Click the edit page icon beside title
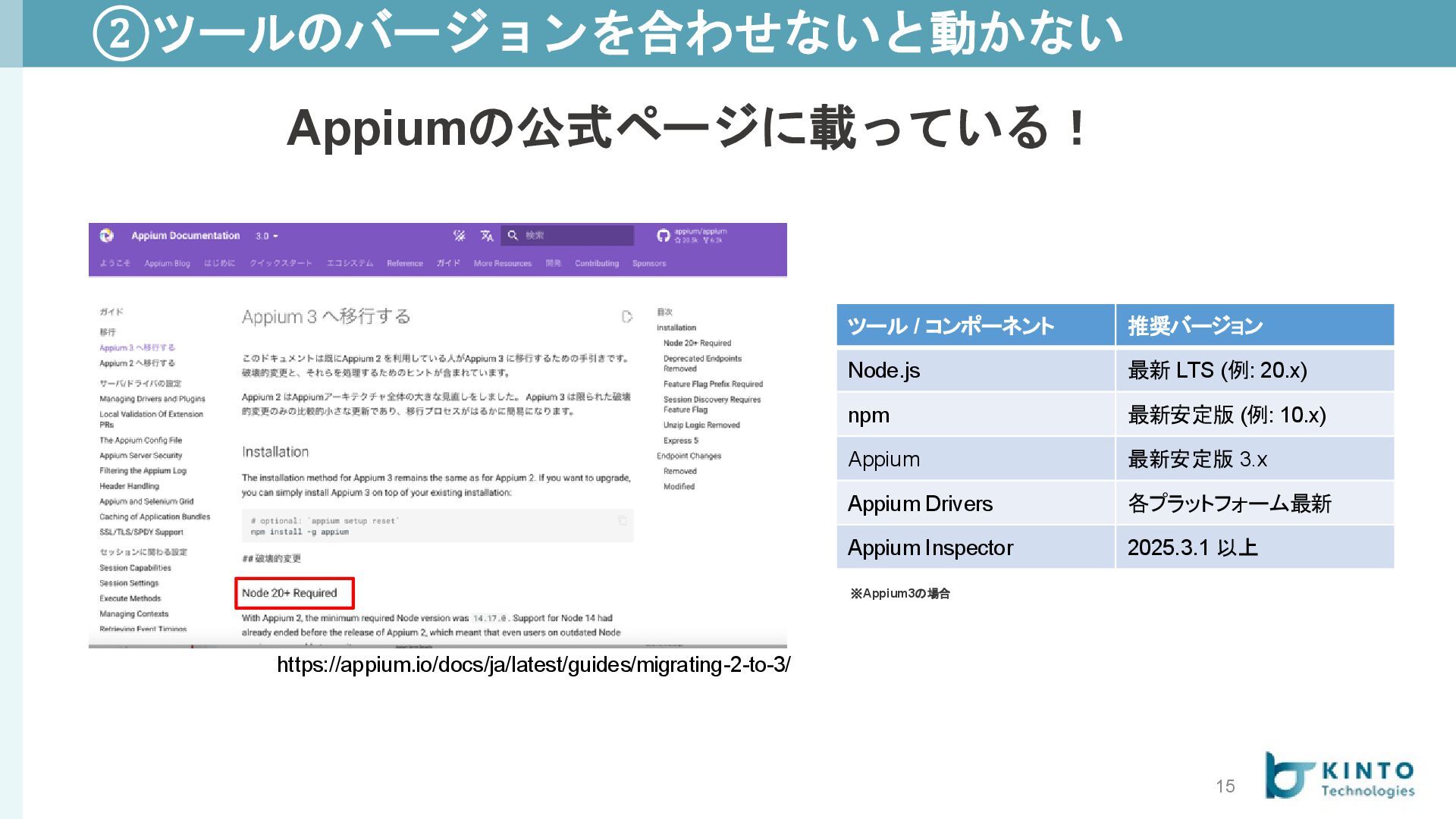1456x819 pixels. point(626,317)
